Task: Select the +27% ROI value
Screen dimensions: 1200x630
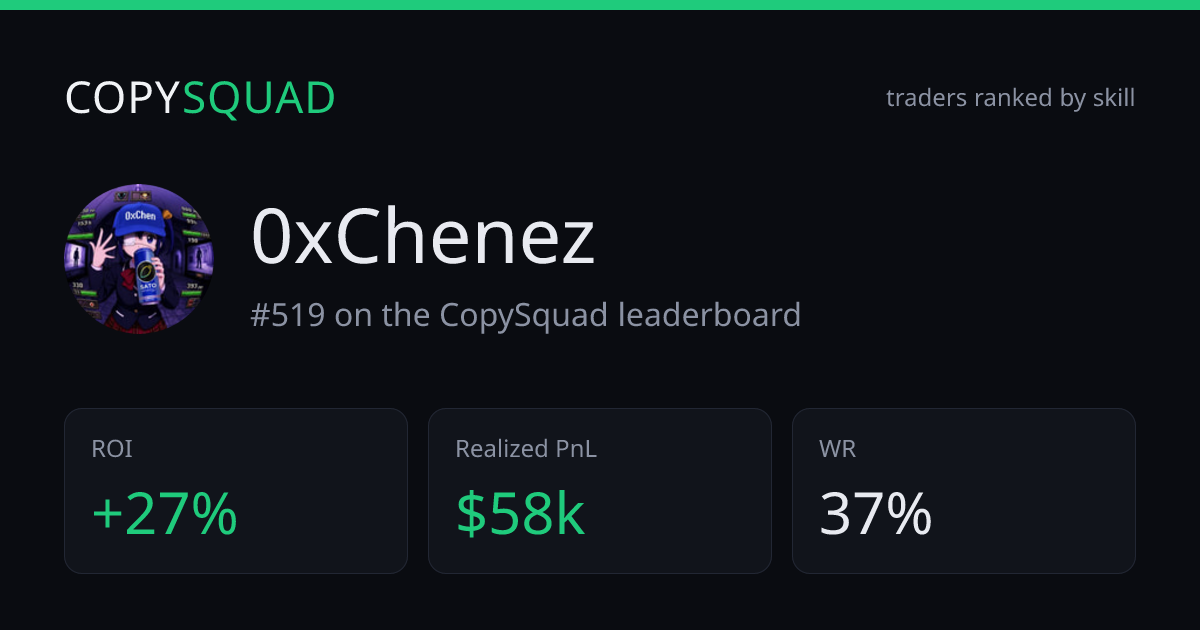Action: 164,514
